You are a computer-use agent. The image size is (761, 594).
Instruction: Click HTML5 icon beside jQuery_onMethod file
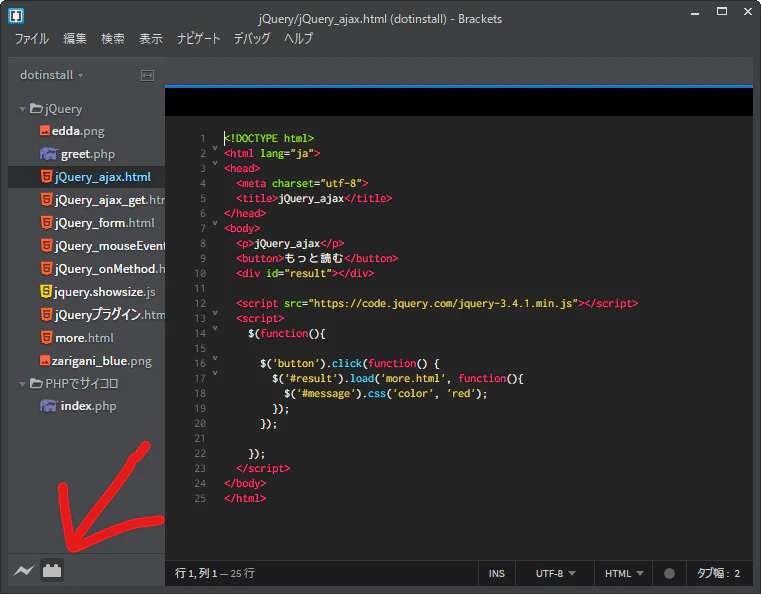46,268
